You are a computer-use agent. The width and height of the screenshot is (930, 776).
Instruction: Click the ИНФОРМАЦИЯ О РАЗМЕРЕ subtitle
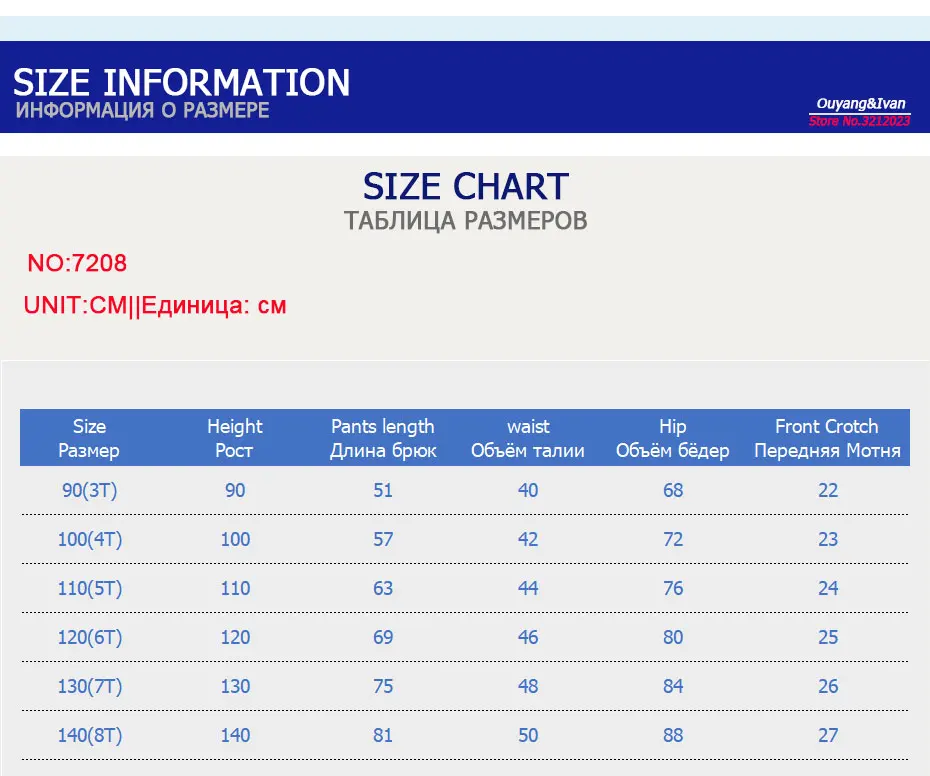(142, 110)
